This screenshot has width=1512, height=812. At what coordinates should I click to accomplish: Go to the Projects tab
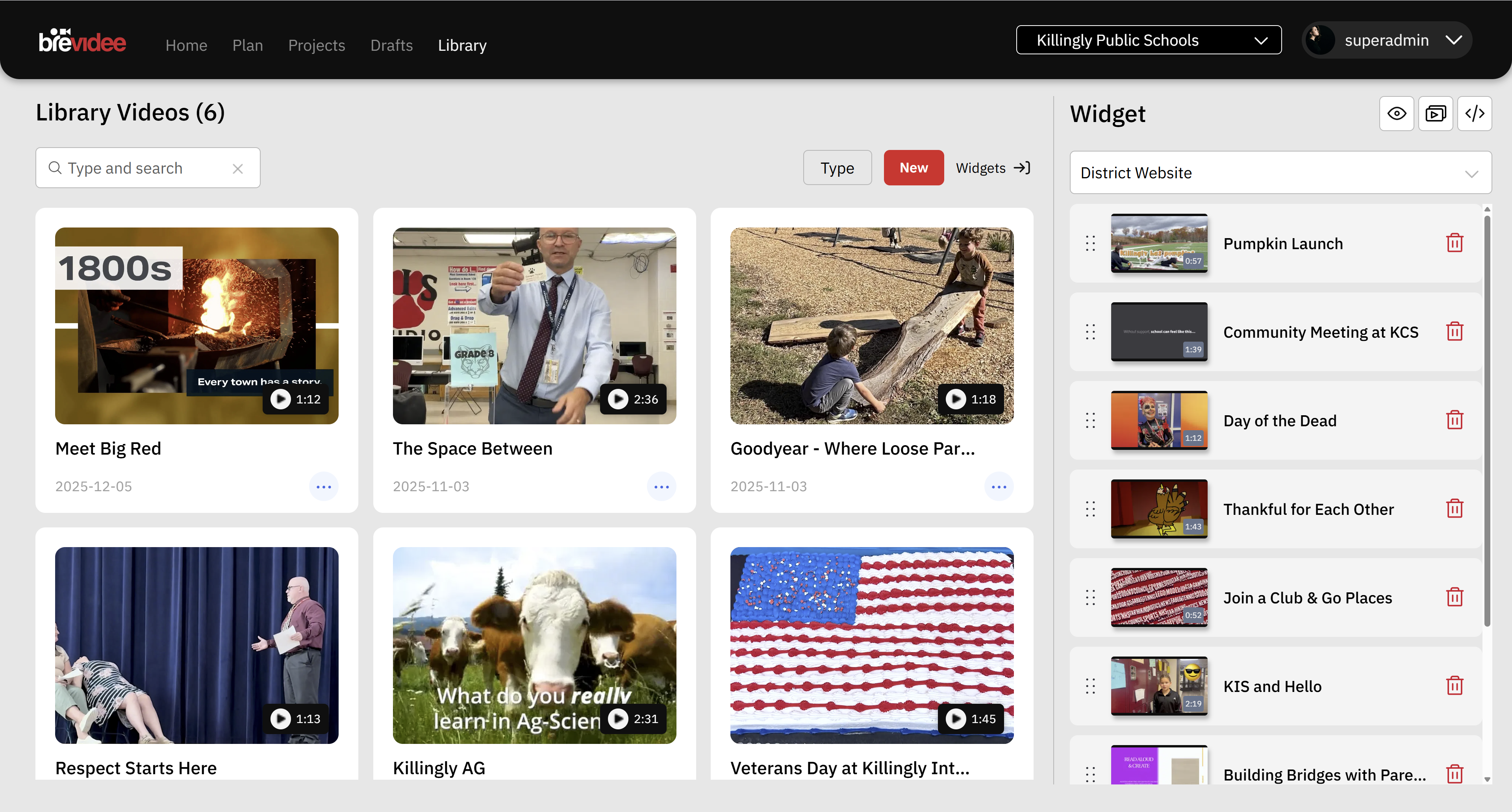pyautogui.click(x=316, y=45)
